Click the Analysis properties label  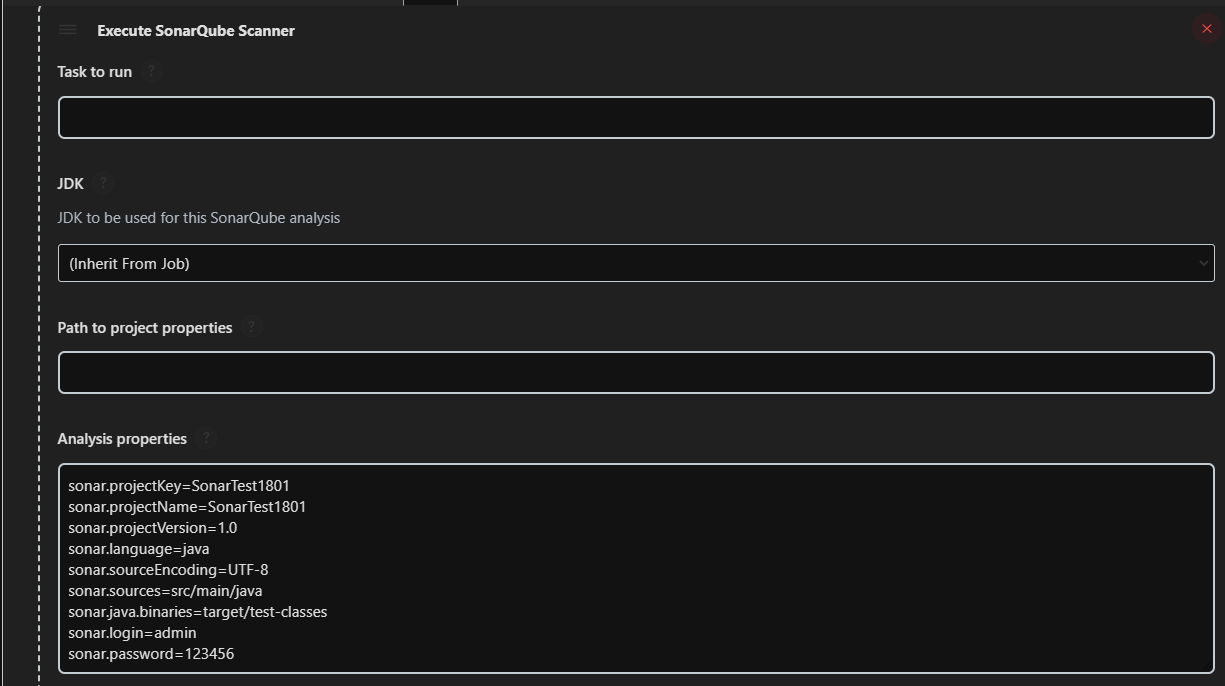(122, 439)
